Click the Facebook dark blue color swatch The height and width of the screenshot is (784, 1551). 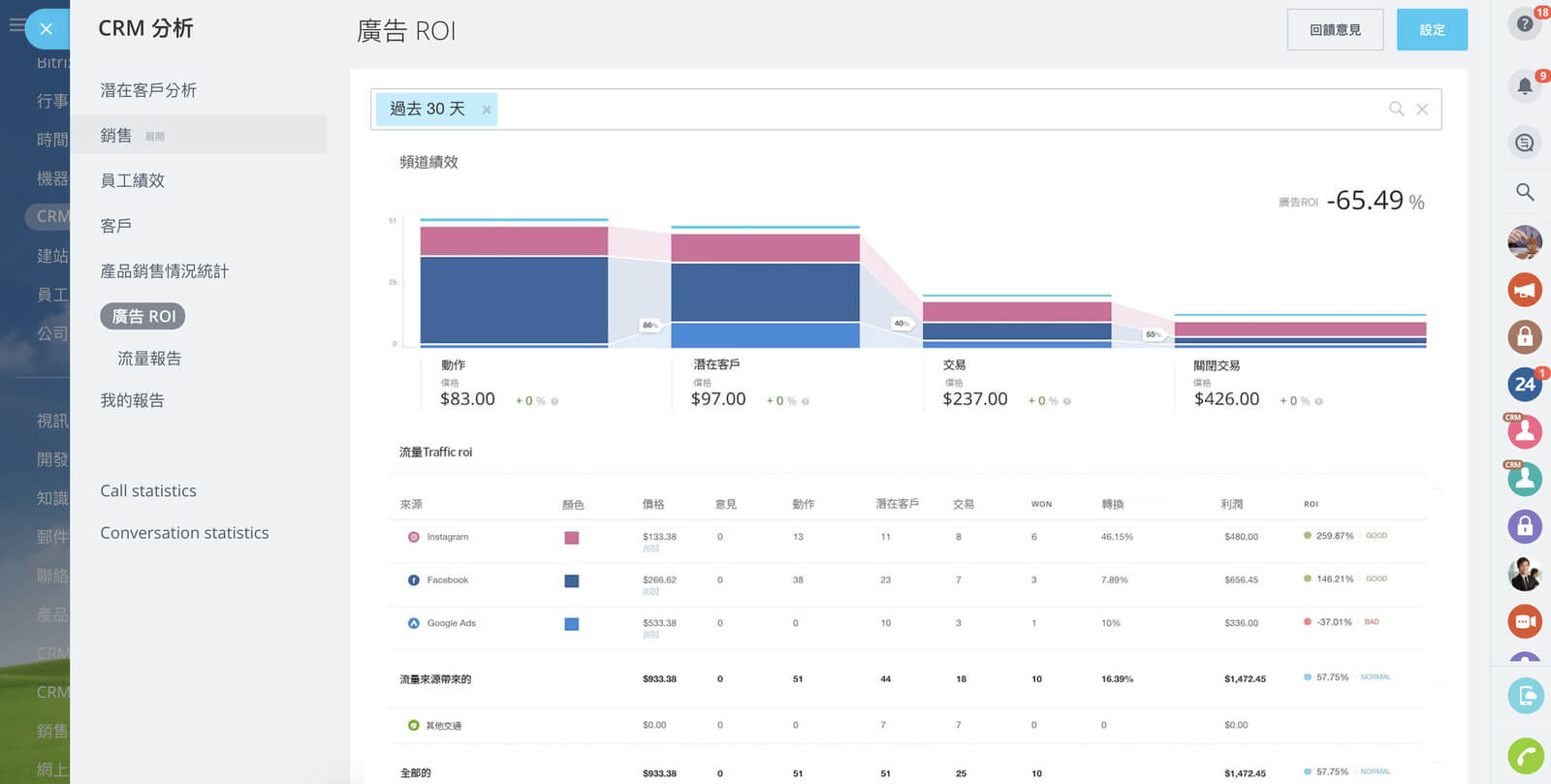coord(572,580)
